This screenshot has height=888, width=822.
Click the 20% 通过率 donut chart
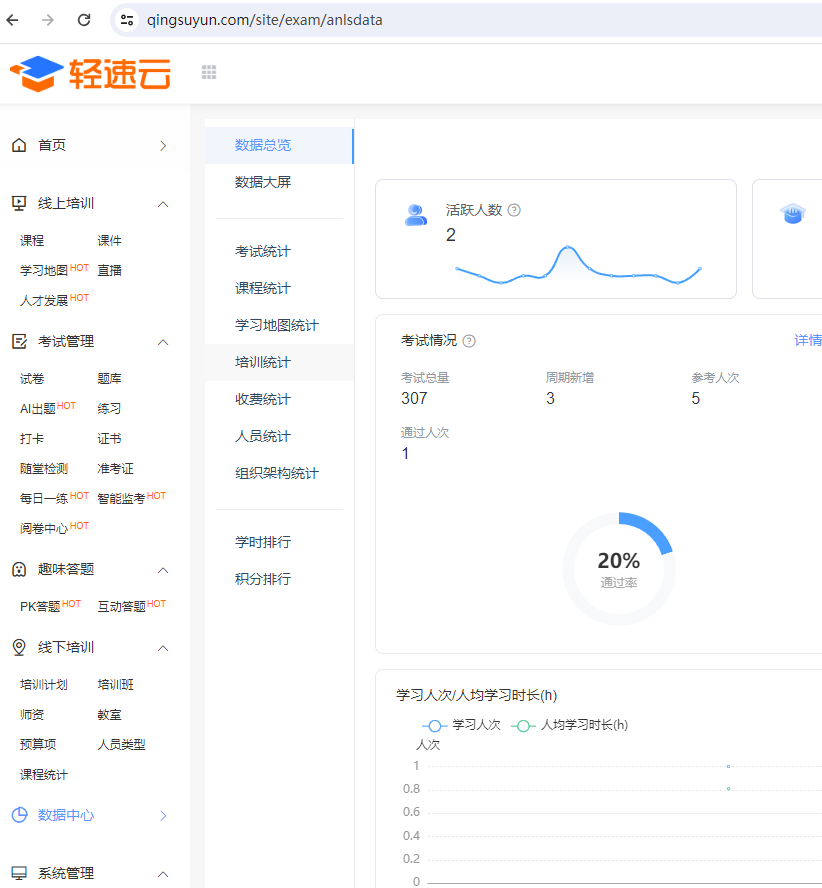point(619,568)
